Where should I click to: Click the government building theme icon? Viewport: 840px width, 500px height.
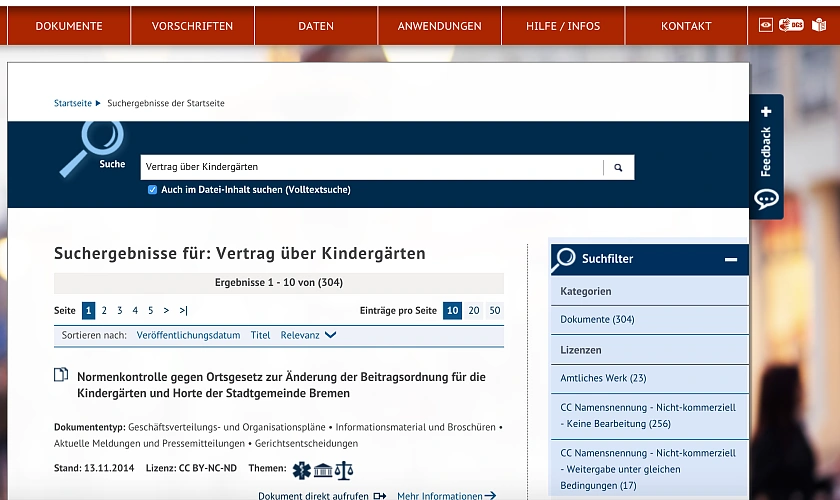coord(322,471)
